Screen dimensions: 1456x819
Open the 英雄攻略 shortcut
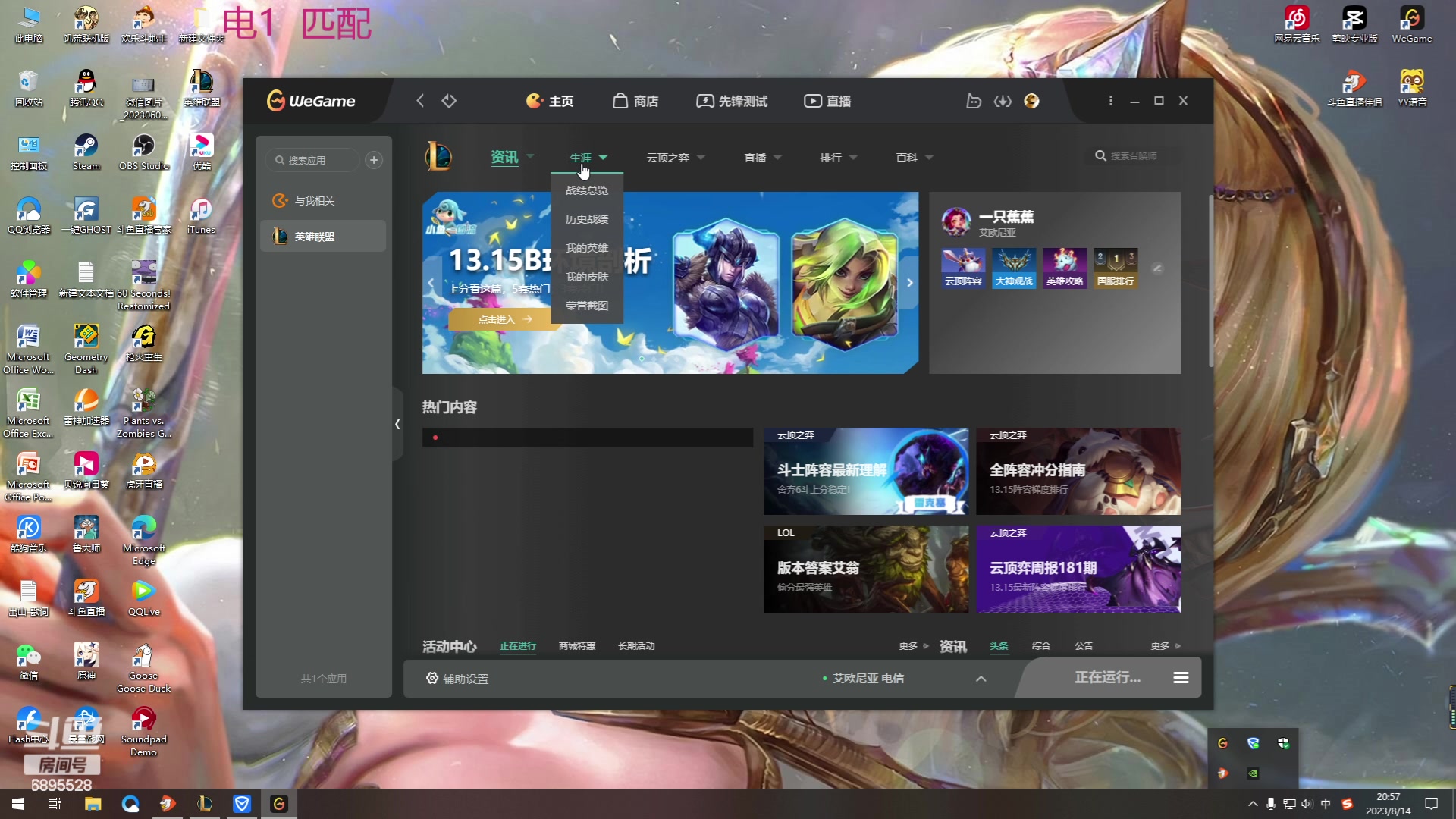point(1065,268)
